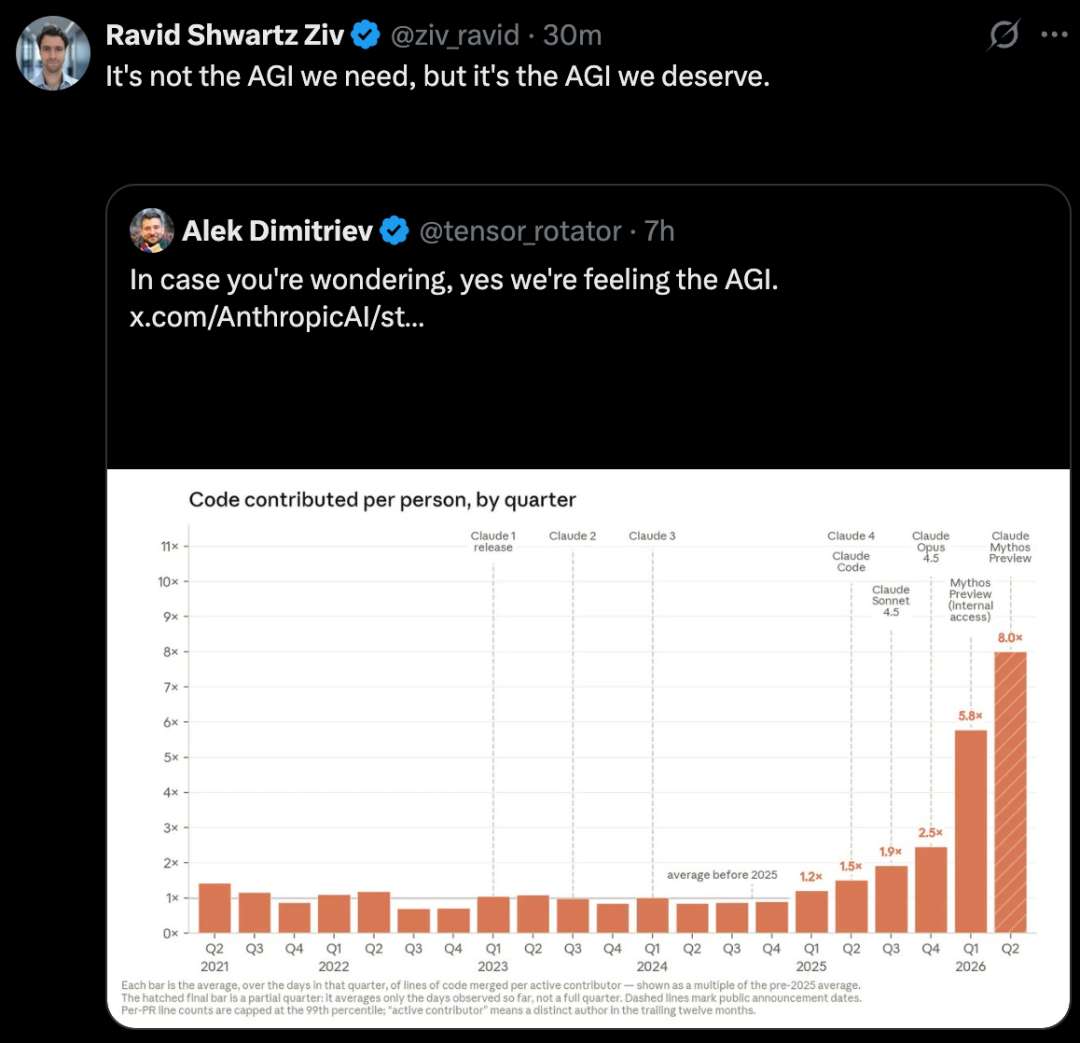Click the 5.8× Q1 2026 bar
Viewport: 1080px width, 1043px height.
(x=970, y=832)
